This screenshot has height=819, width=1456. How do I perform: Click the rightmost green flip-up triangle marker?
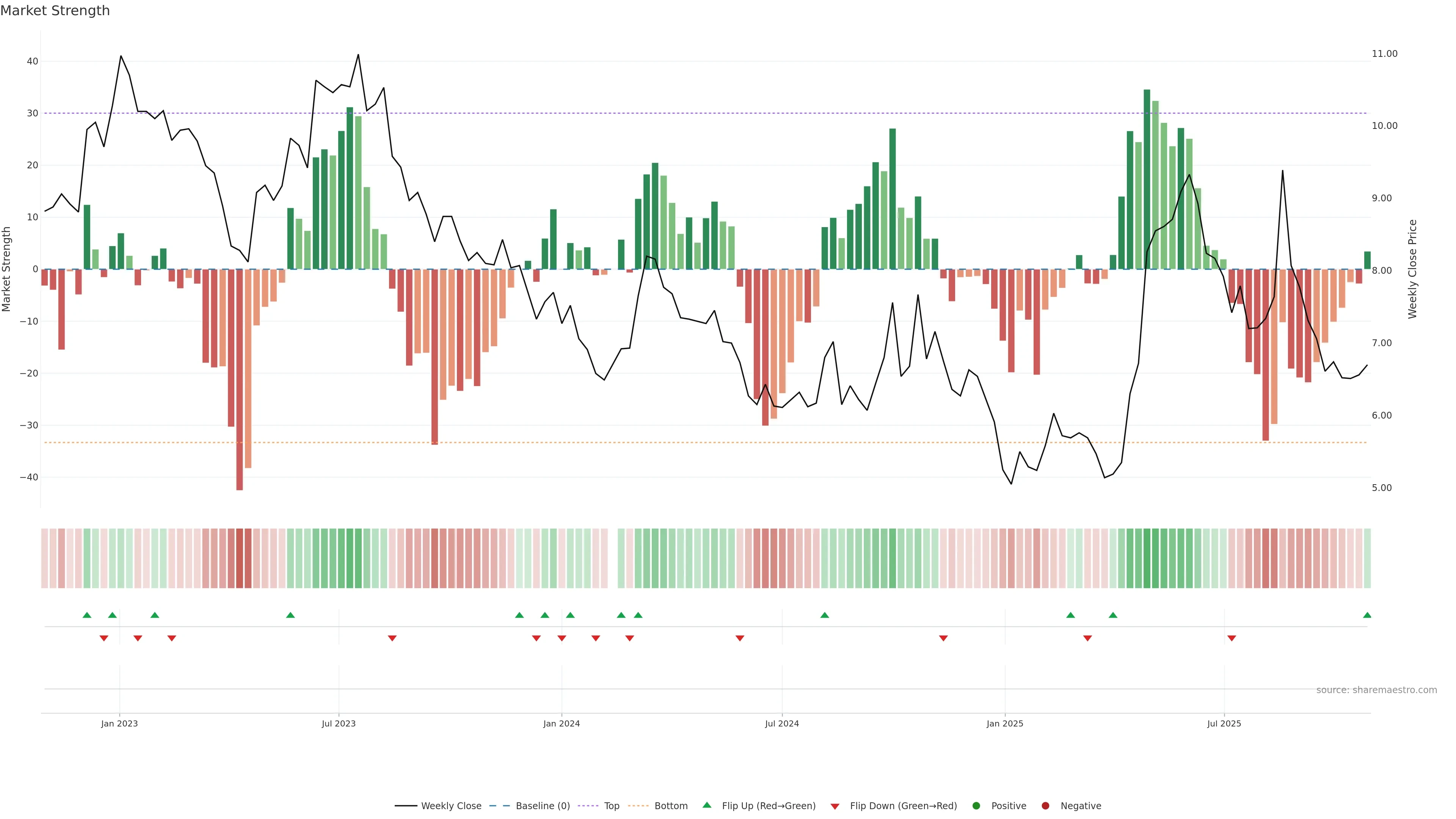1367,615
